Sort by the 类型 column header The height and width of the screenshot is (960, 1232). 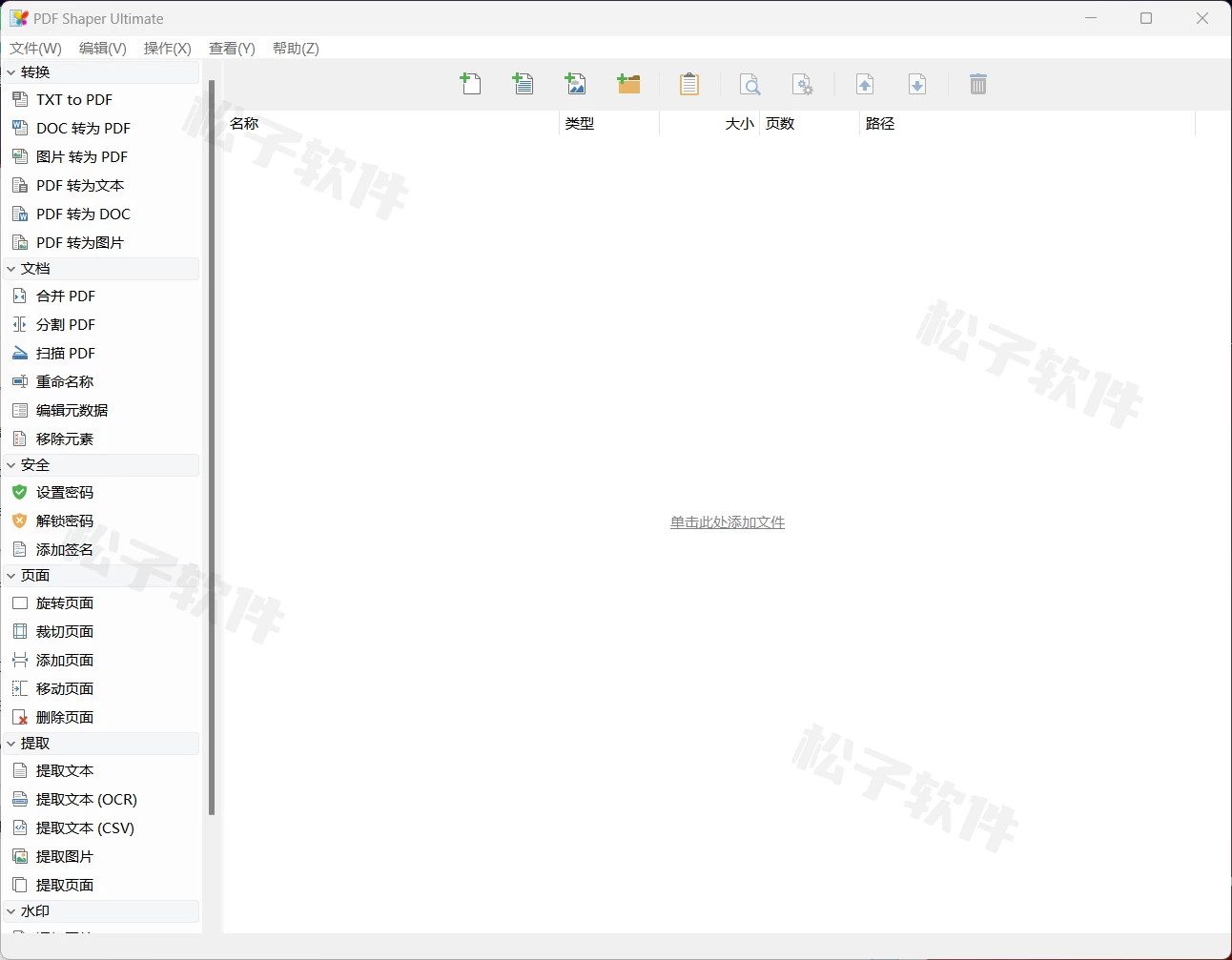pyautogui.click(x=609, y=124)
